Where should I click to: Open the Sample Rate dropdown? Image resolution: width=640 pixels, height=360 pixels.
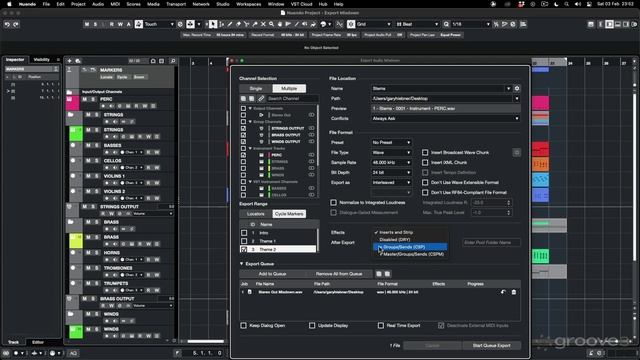(391, 162)
